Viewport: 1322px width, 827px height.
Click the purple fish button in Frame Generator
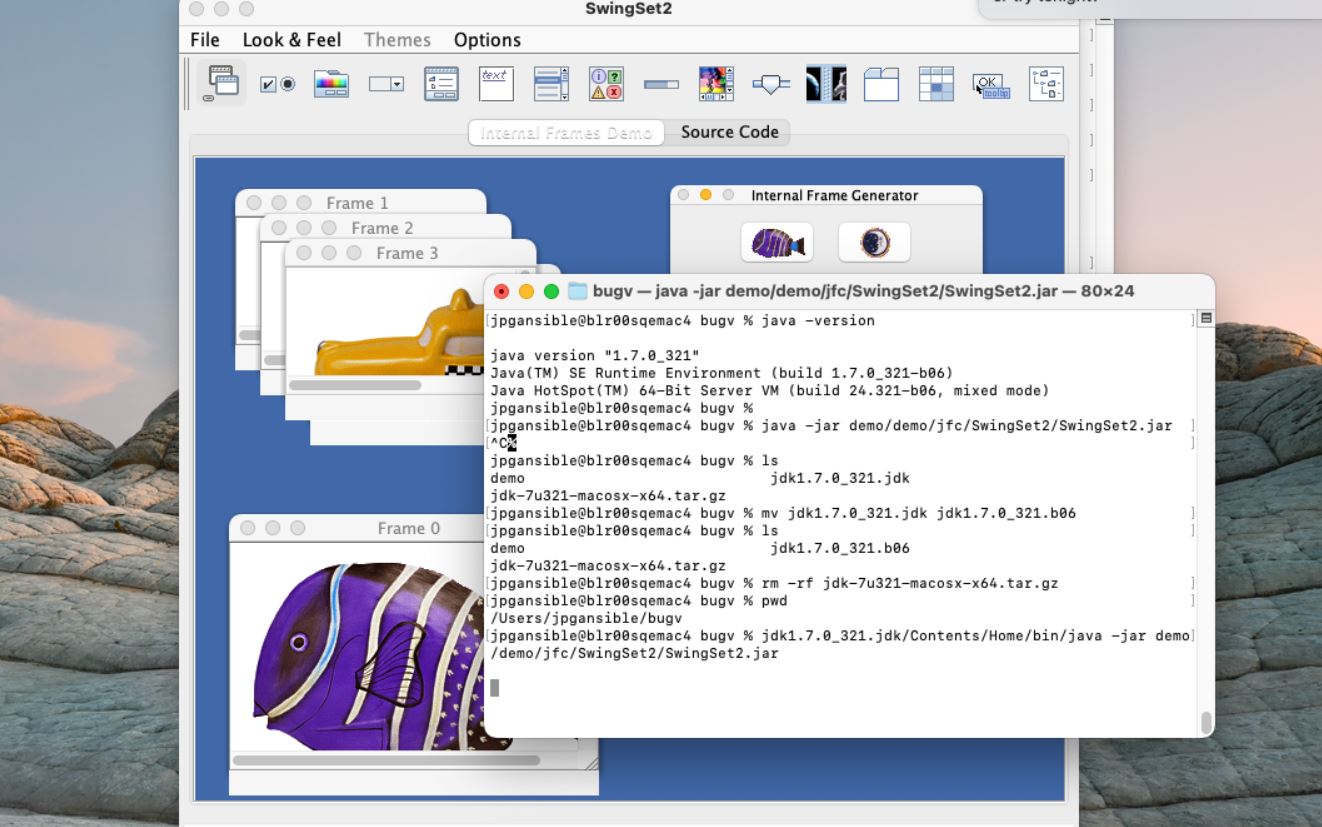pos(777,242)
